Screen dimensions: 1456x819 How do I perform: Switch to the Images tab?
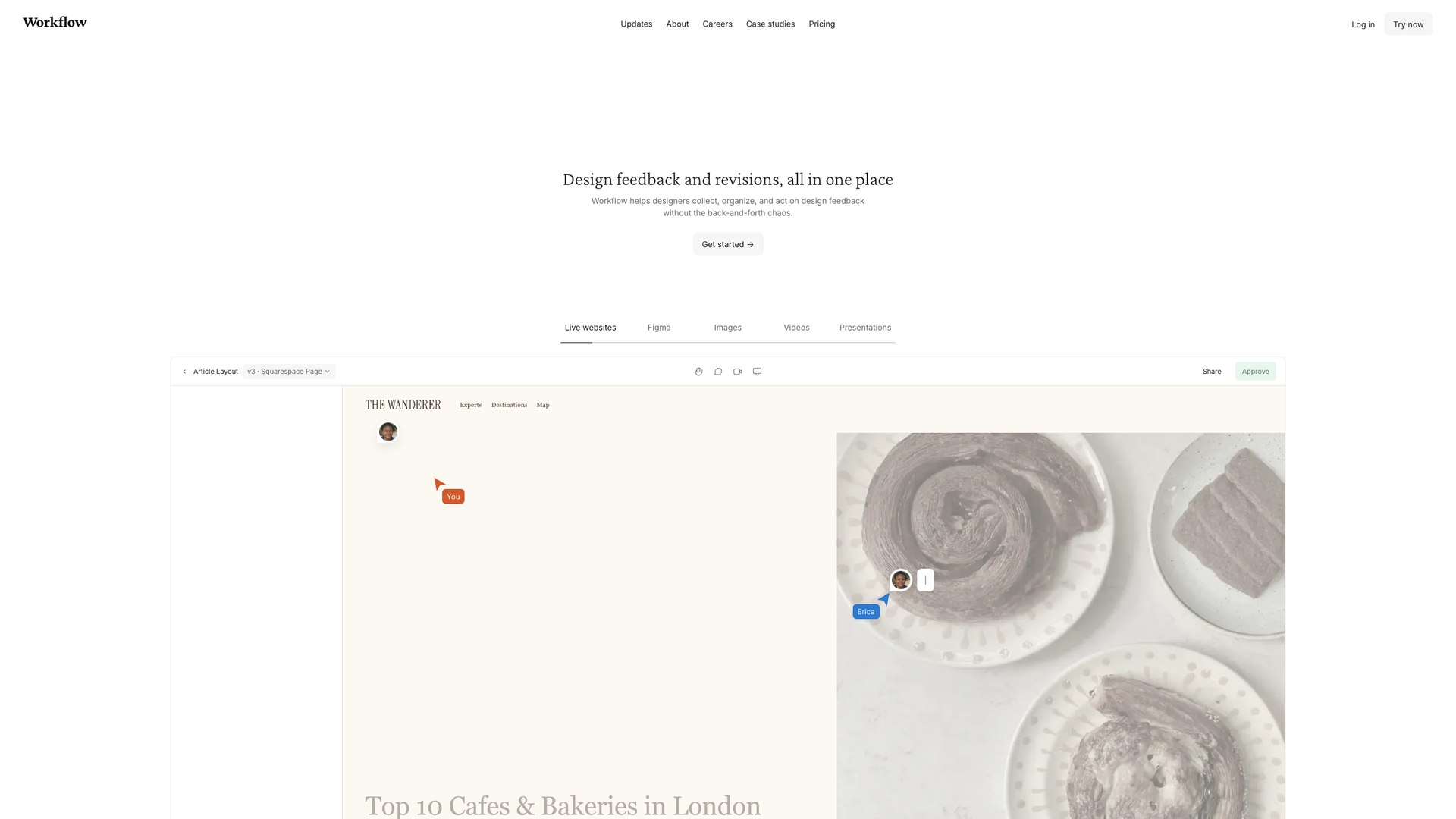(728, 328)
